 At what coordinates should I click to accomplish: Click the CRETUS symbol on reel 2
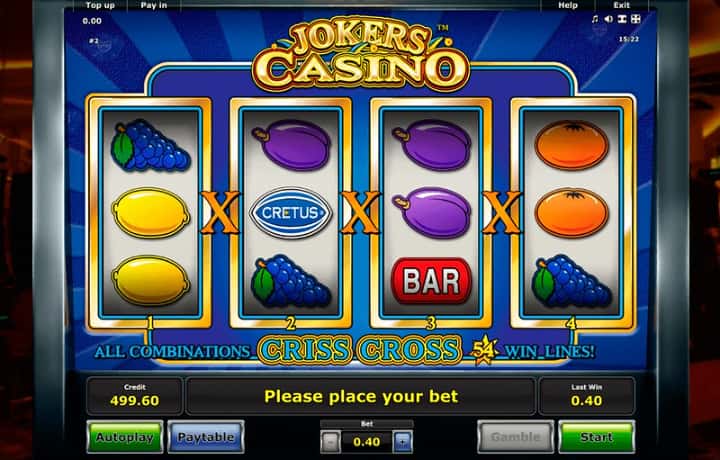pos(290,213)
